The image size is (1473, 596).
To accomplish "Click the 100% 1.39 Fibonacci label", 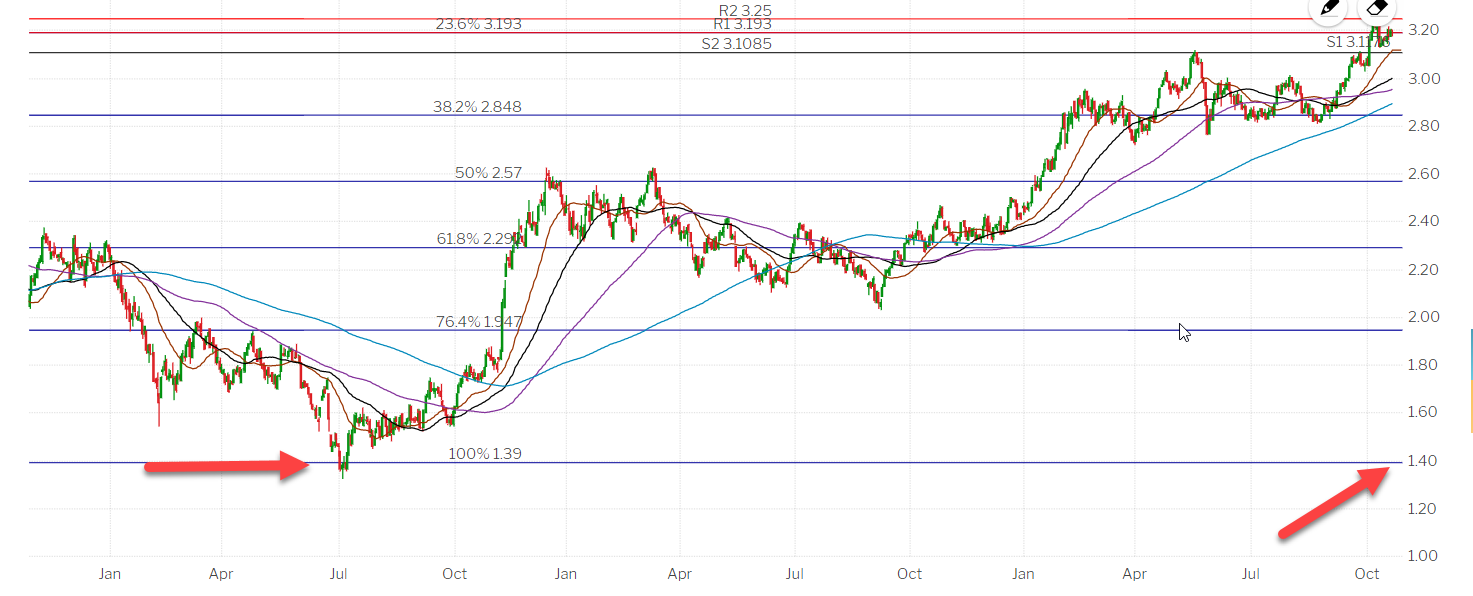I will [x=485, y=454].
